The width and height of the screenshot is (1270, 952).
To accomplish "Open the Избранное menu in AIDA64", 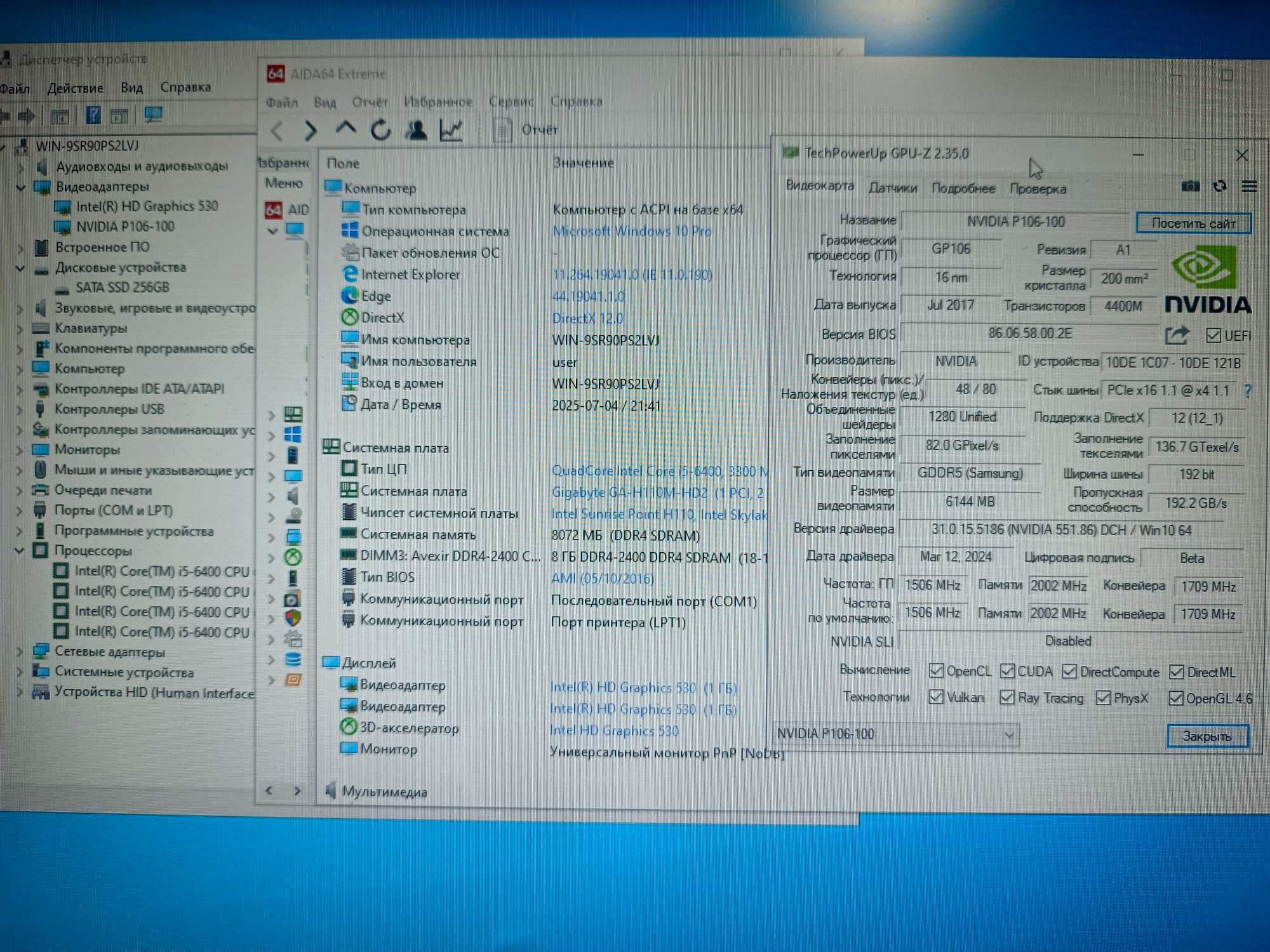I will (x=438, y=102).
